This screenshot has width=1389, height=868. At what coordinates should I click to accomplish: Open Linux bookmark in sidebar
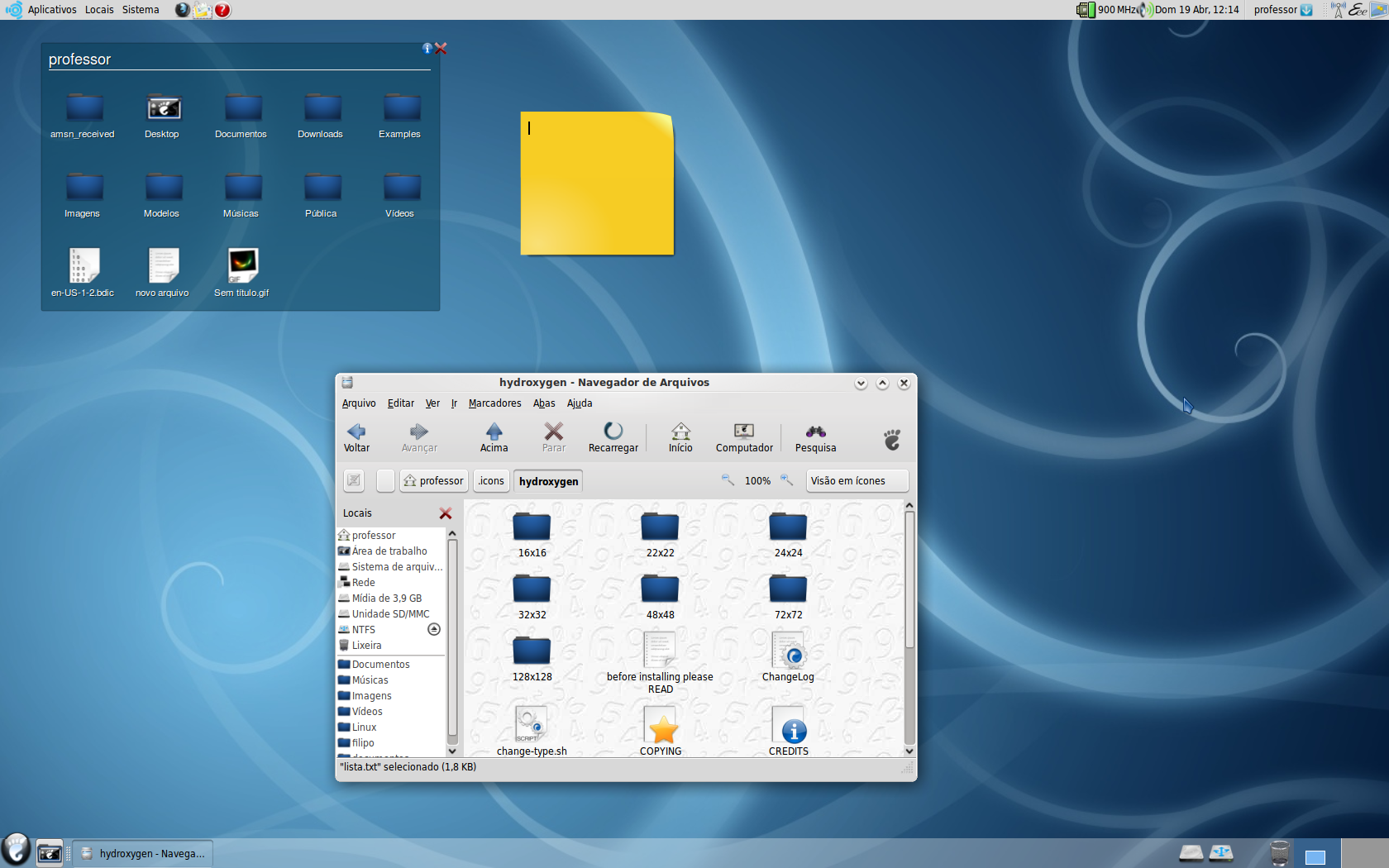390,727
